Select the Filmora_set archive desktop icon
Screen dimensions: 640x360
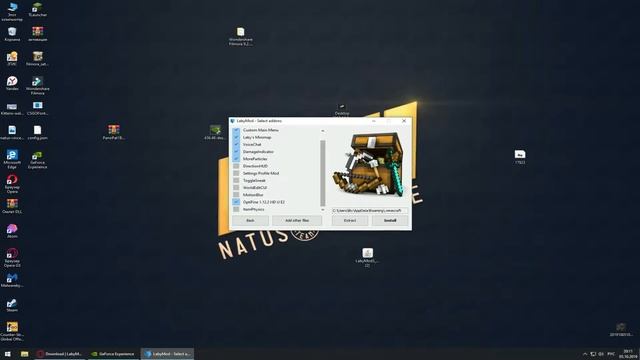tap(38, 59)
